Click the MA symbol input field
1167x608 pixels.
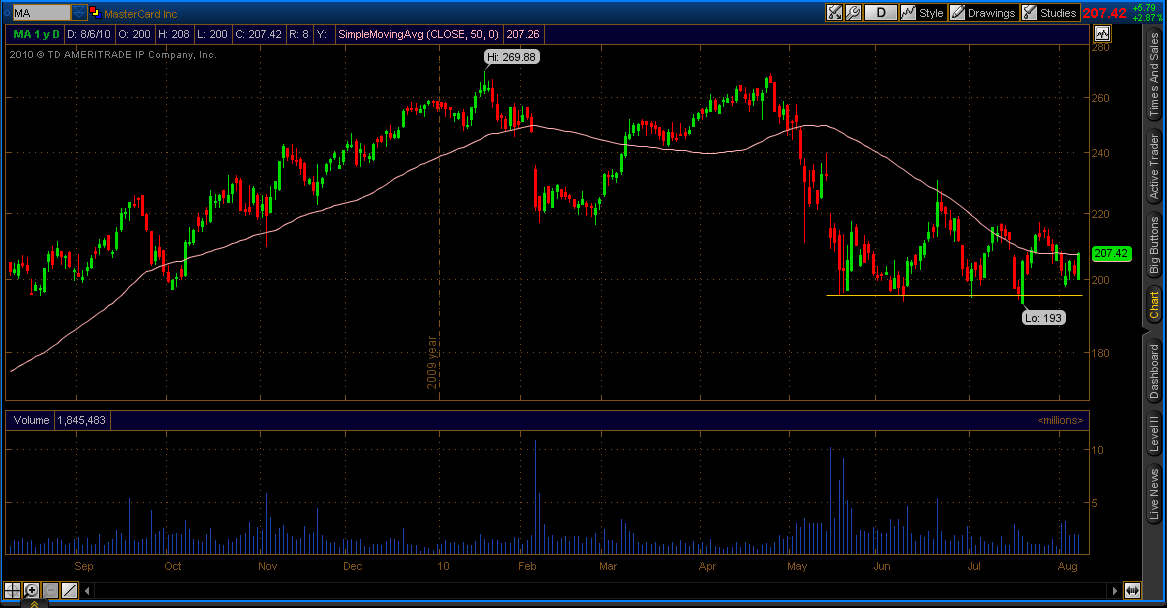pos(42,13)
